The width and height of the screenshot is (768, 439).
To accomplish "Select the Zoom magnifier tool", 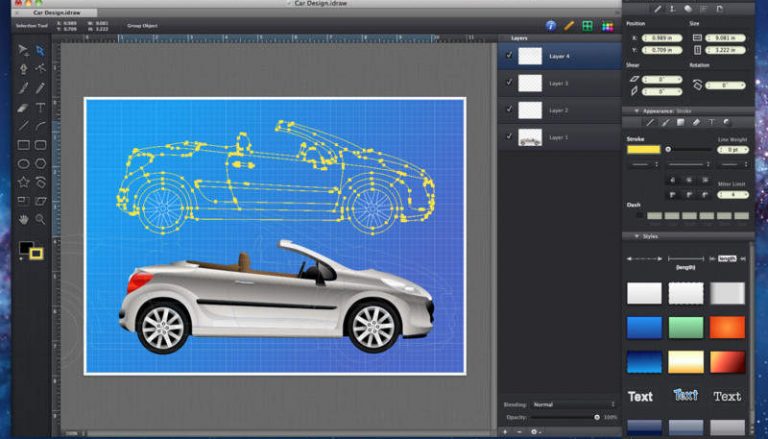I will click(41, 219).
